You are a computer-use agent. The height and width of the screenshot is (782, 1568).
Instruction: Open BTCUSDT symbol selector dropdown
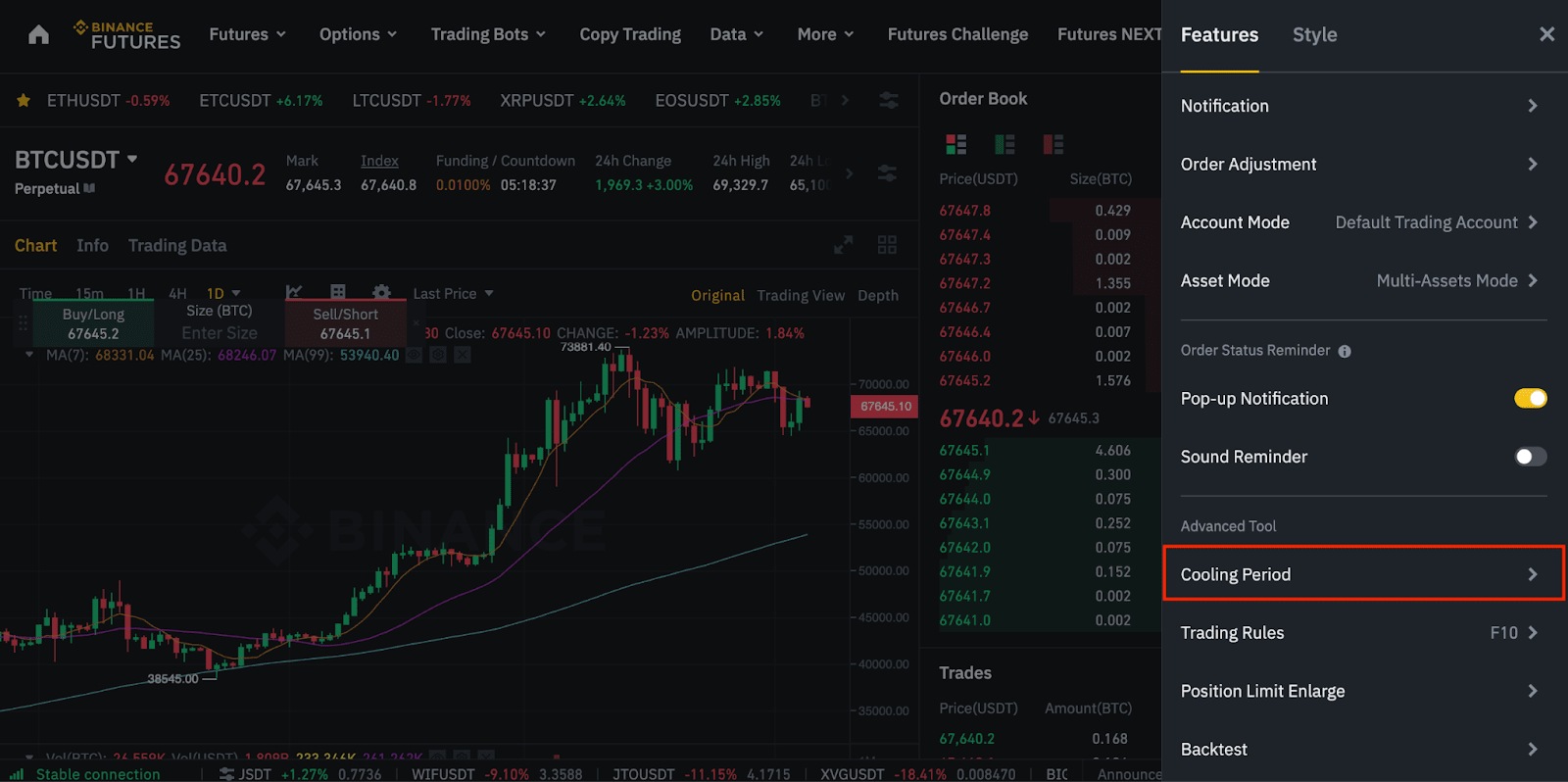pyautogui.click(x=76, y=160)
